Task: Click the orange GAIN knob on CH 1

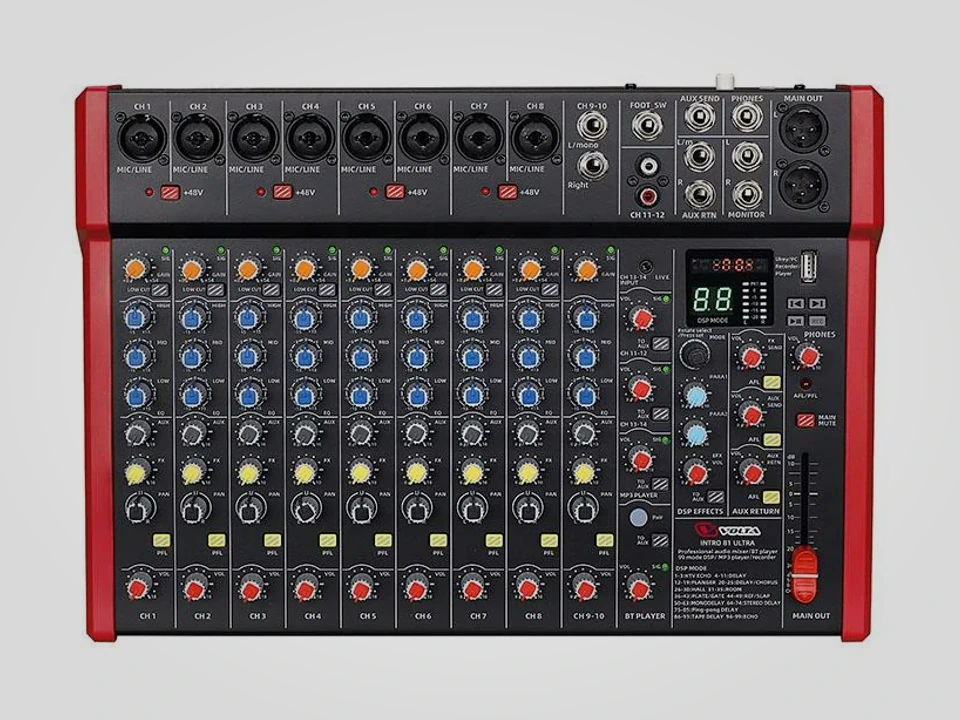Action: [137, 268]
